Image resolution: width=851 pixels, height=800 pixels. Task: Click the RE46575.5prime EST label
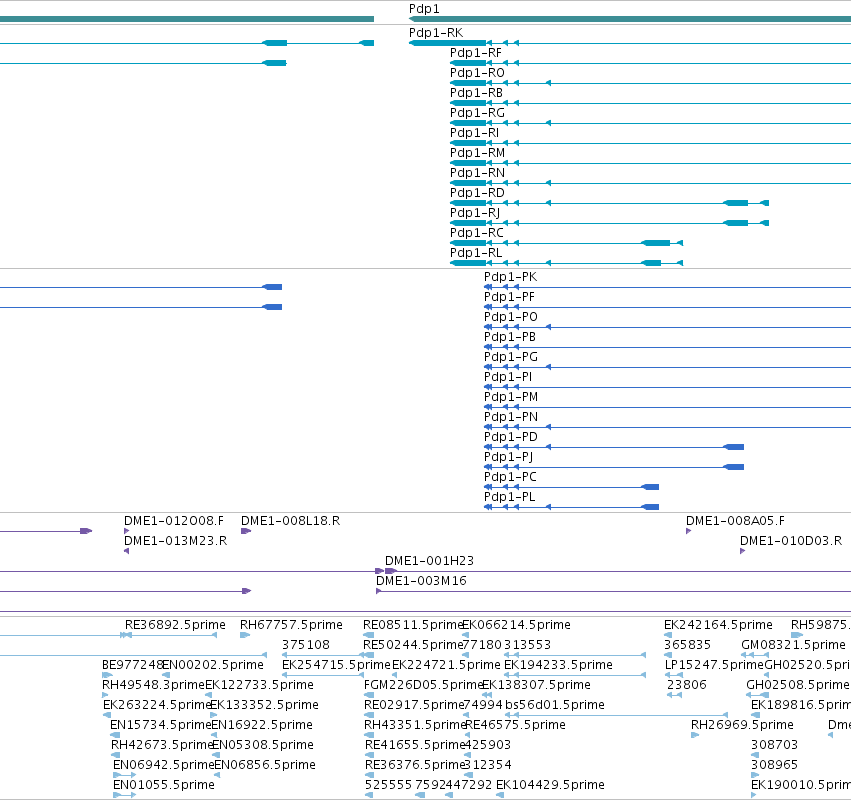point(515,726)
